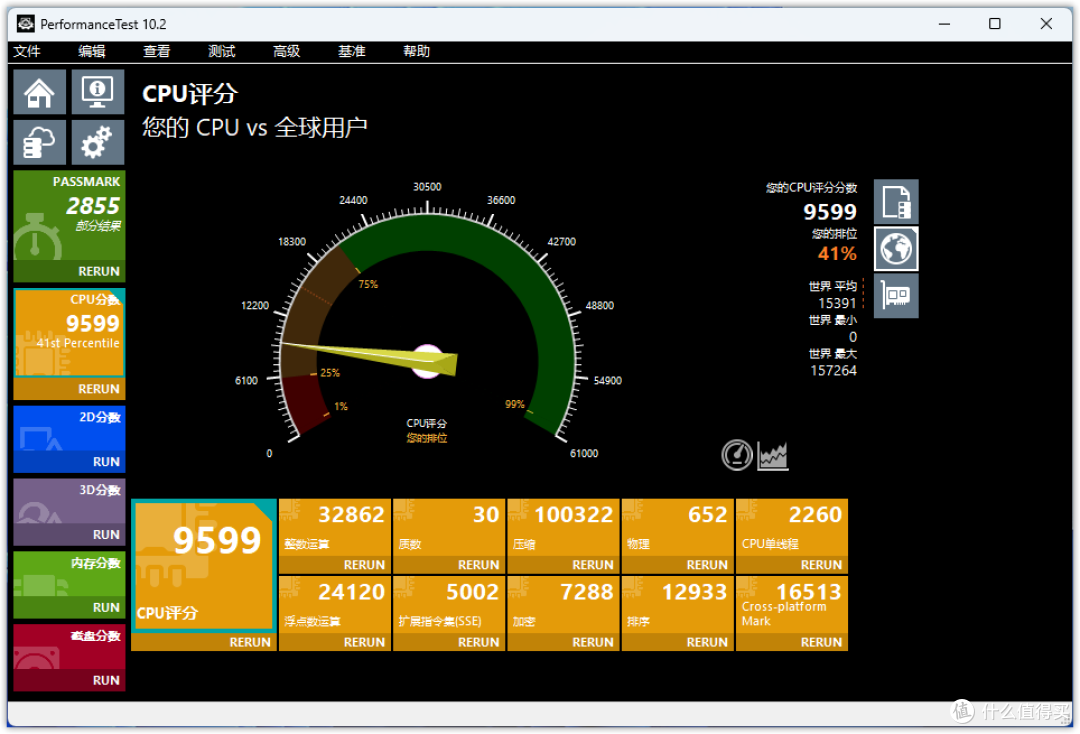Rerun the CPU单线程 test

tap(822, 565)
